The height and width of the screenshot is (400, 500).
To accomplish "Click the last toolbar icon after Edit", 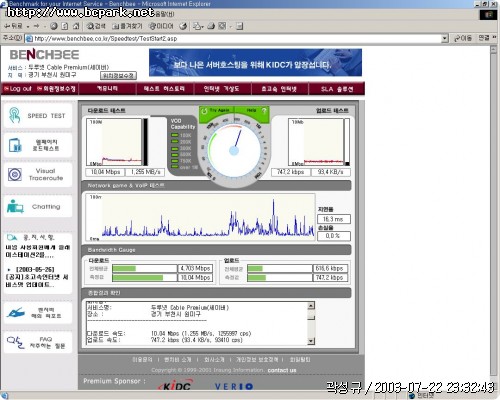I will pyautogui.click(x=239, y=26).
